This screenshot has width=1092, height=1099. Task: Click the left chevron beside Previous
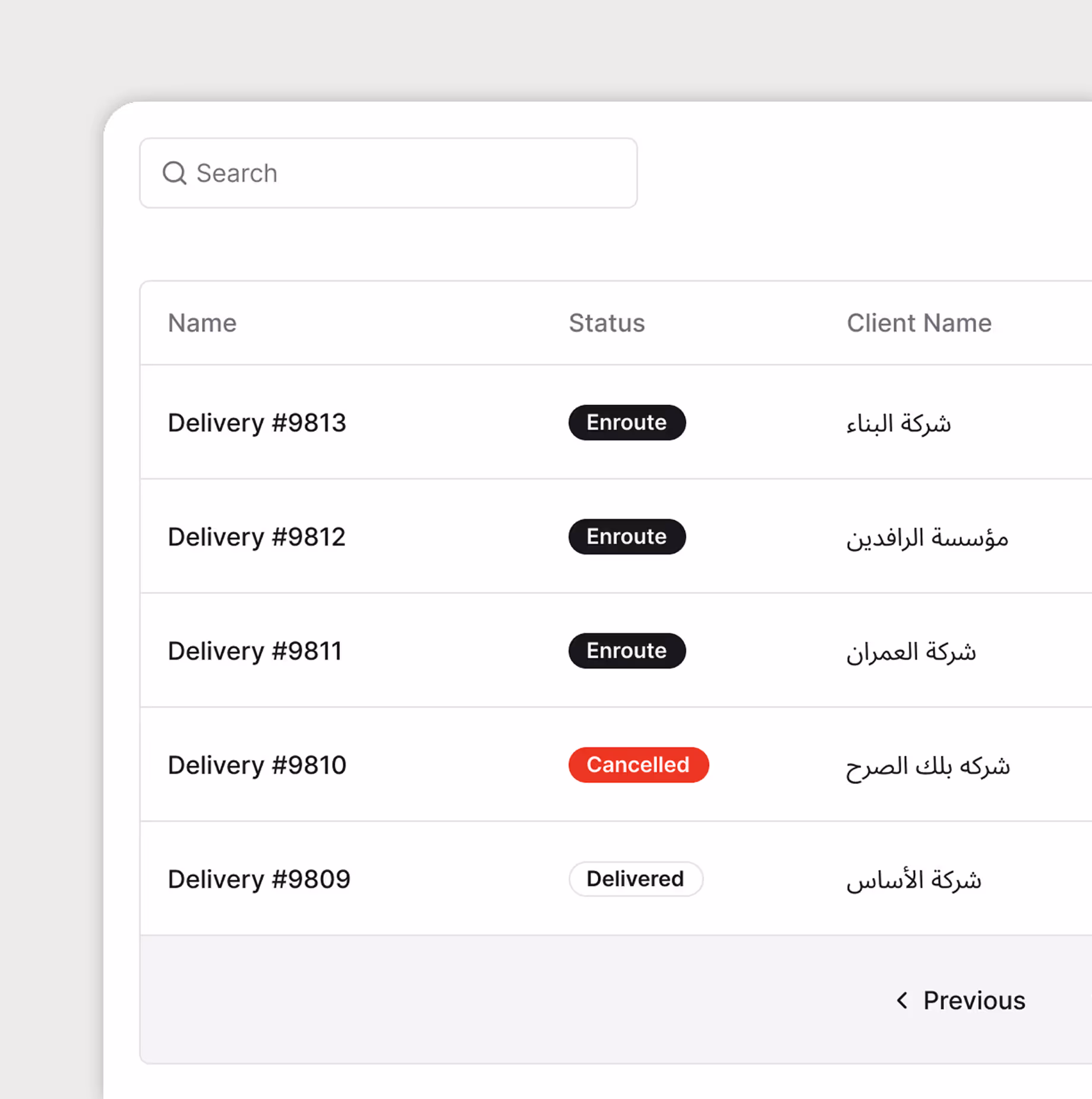[x=902, y=1000]
